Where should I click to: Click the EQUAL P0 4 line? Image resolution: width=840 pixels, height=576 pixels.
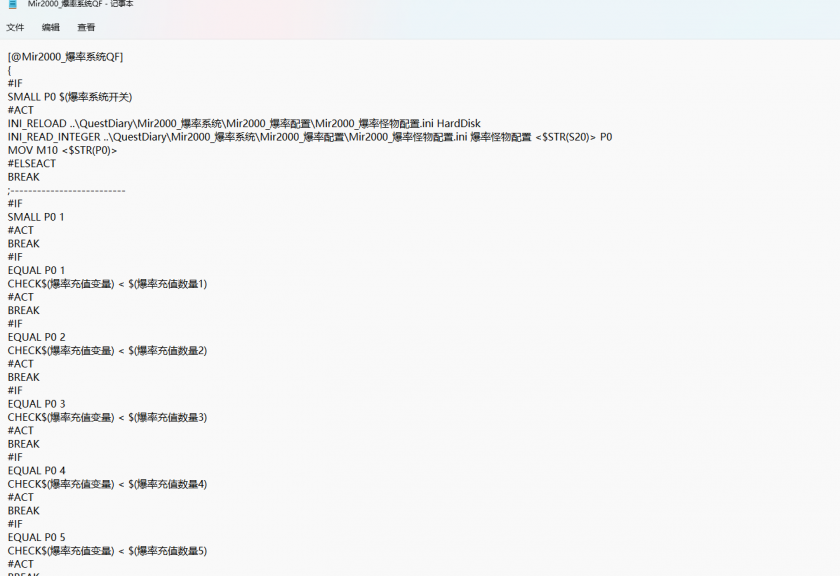click(x=36, y=470)
